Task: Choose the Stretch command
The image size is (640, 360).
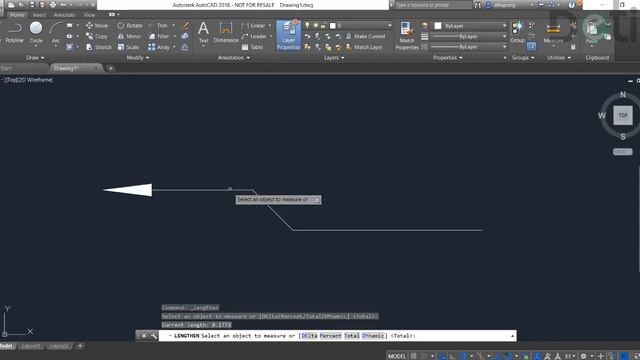Action: [98, 47]
